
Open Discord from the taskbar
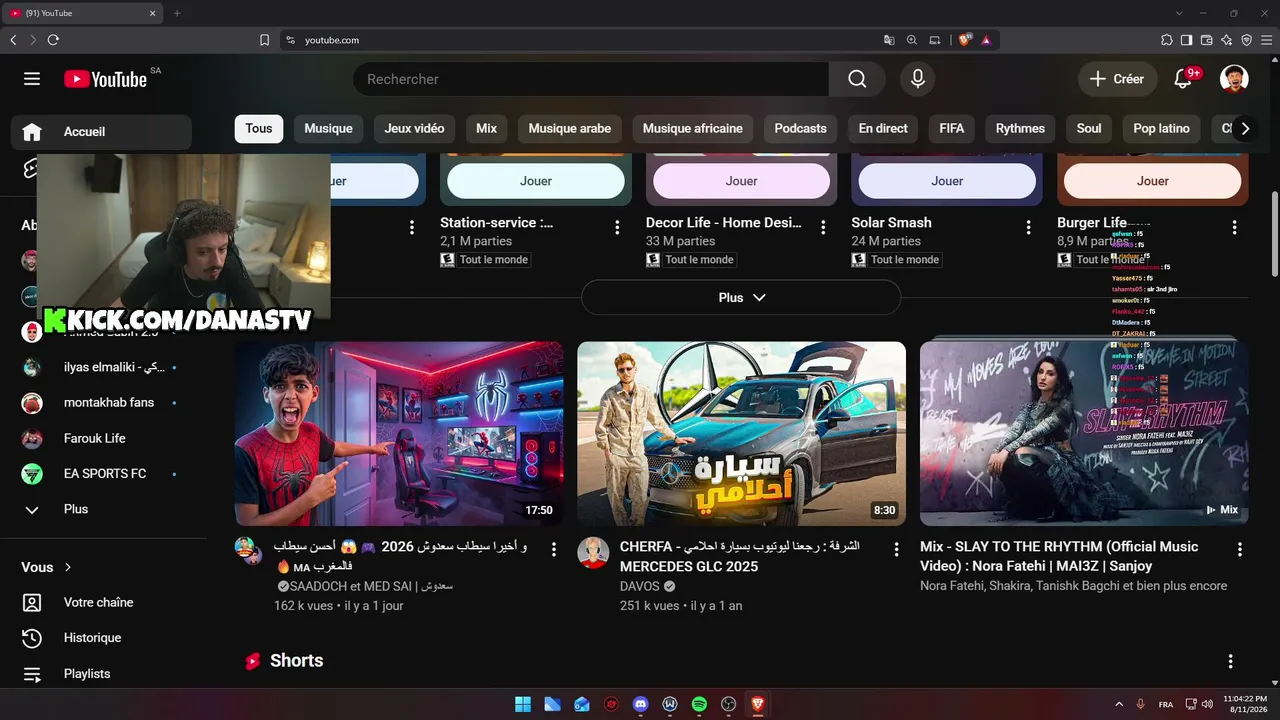pyautogui.click(x=641, y=704)
